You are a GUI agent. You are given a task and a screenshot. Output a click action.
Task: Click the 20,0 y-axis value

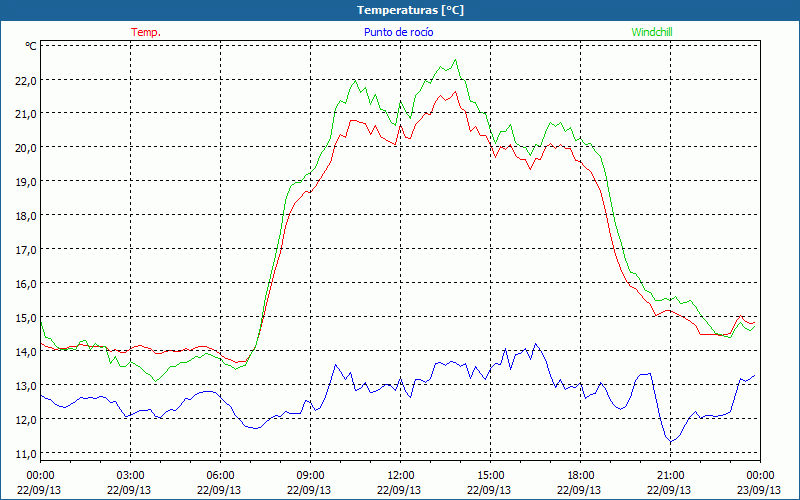pos(26,147)
